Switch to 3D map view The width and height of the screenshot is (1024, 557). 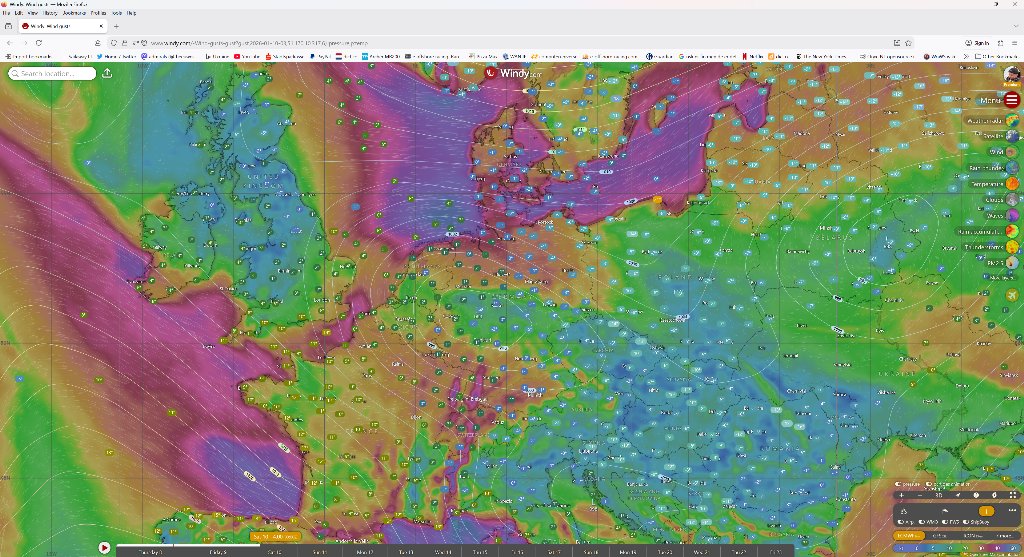tap(938, 495)
